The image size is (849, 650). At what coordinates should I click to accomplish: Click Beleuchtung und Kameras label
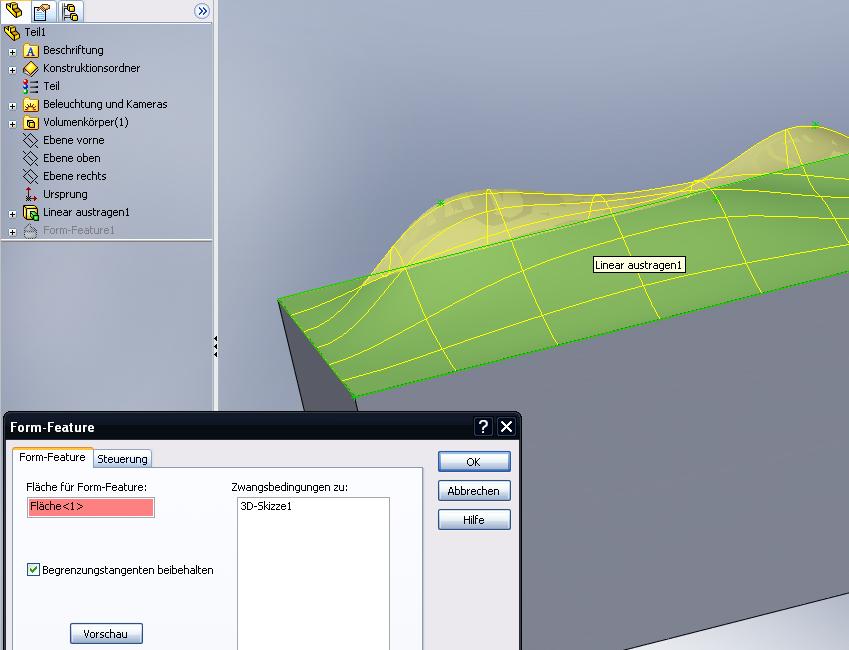pos(105,104)
